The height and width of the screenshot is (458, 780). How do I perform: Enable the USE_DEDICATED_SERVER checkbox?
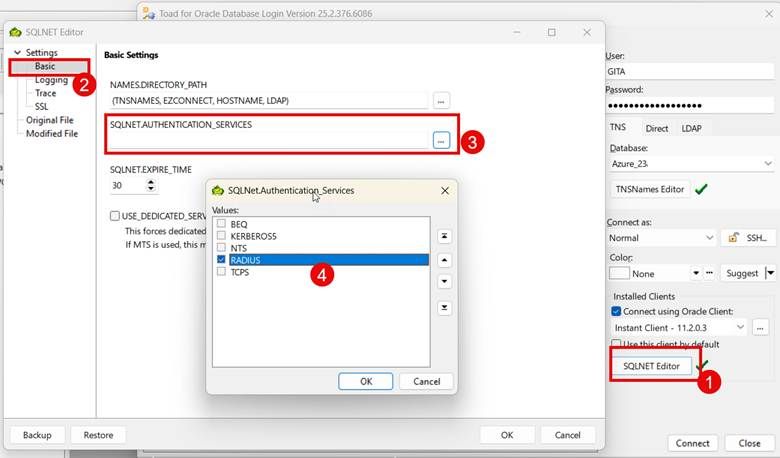click(x=115, y=216)
